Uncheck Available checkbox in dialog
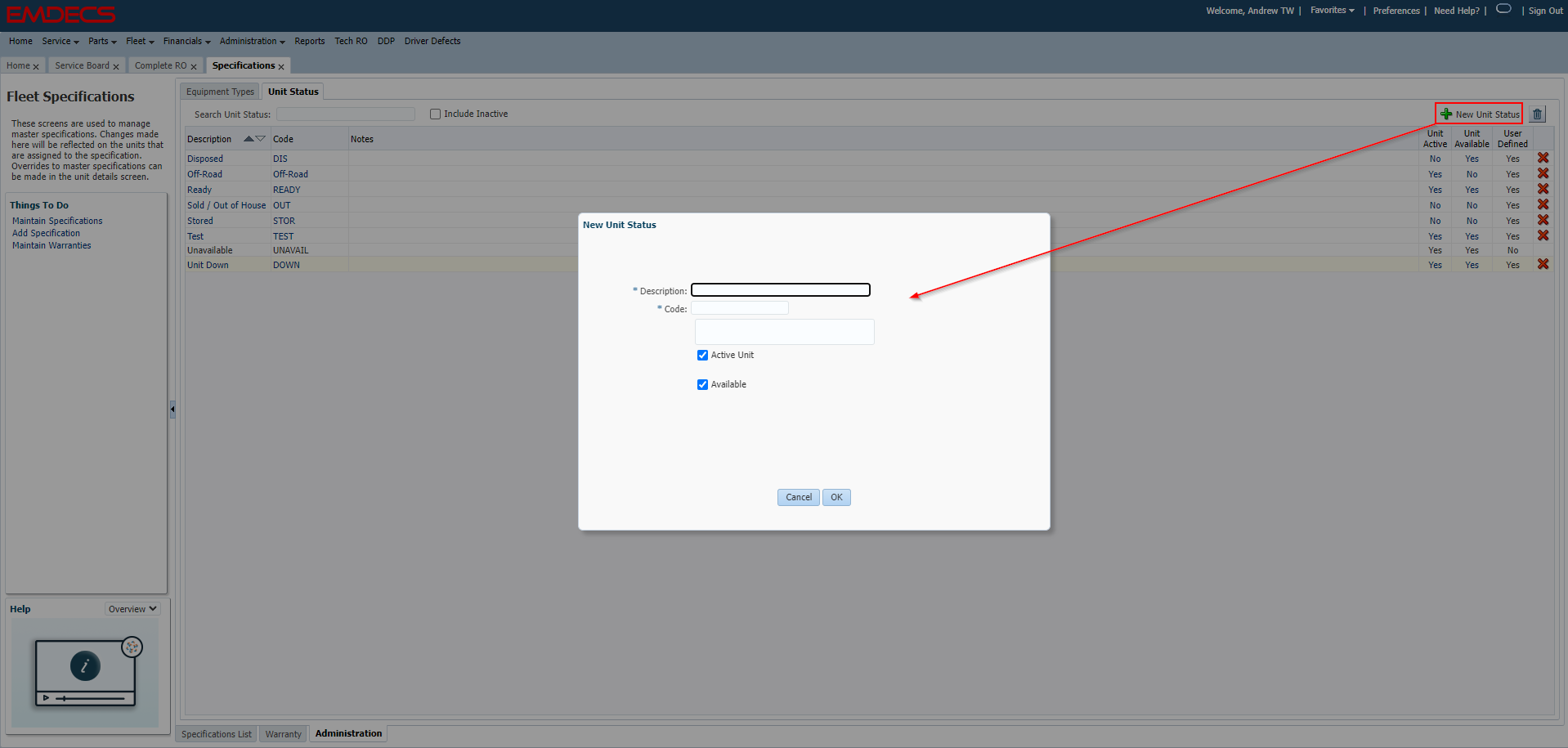 (x=702, y=384)
